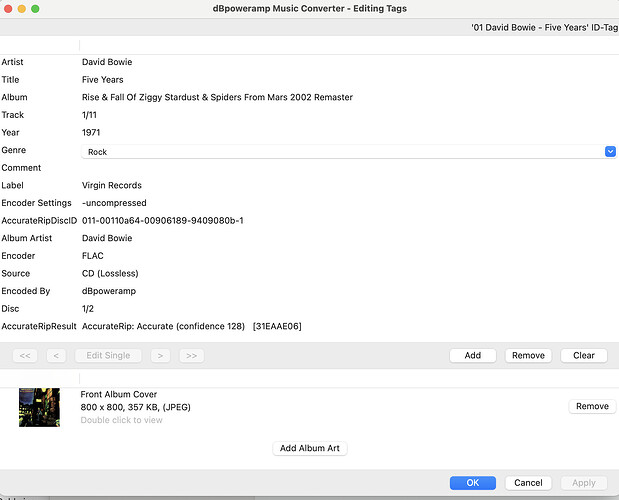Viewport: 619px width, 500px height.
Task: Edit the Disc value 1/2
Action: coord(88,309)
